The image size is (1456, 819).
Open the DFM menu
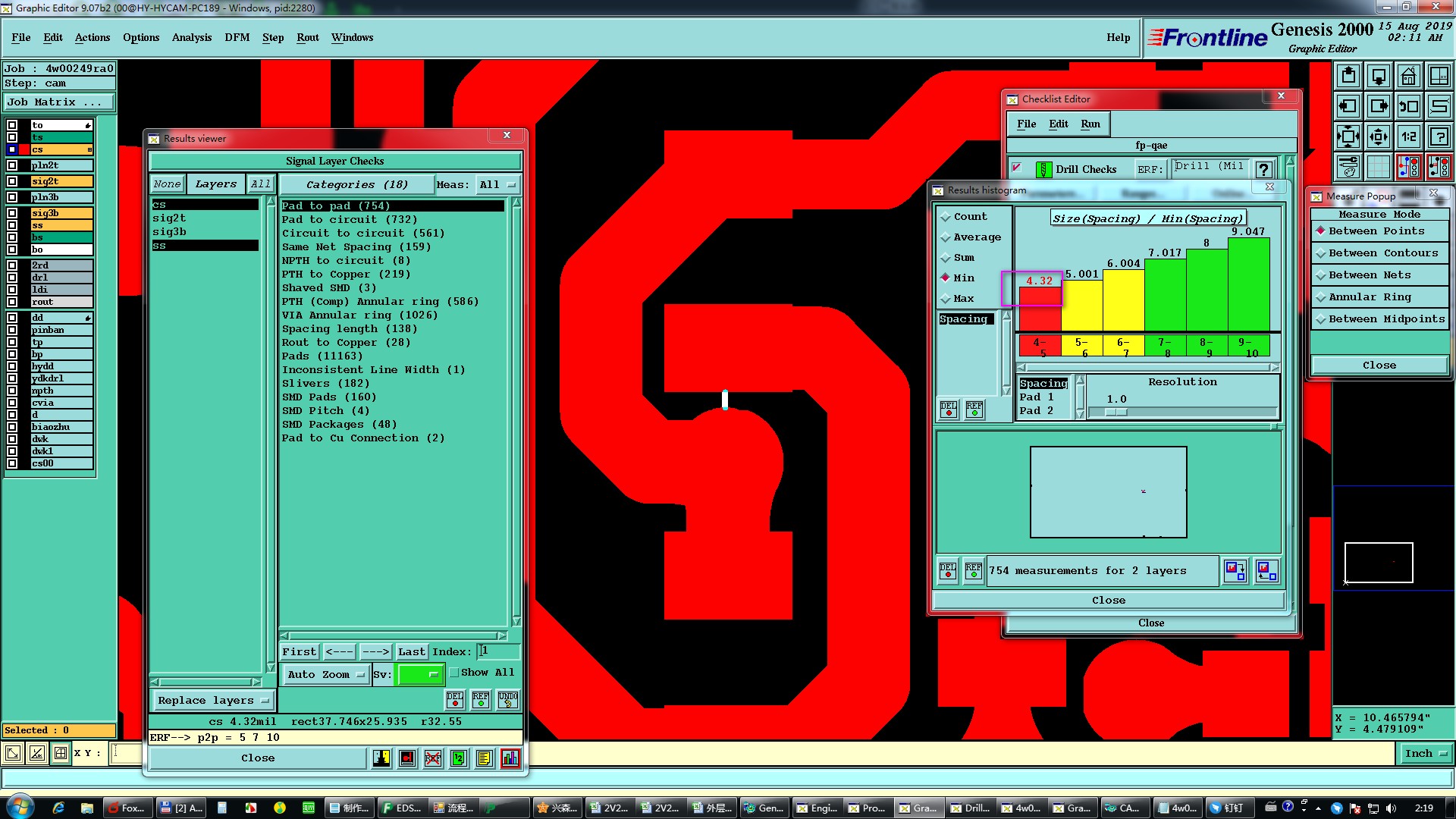[237, 37]
